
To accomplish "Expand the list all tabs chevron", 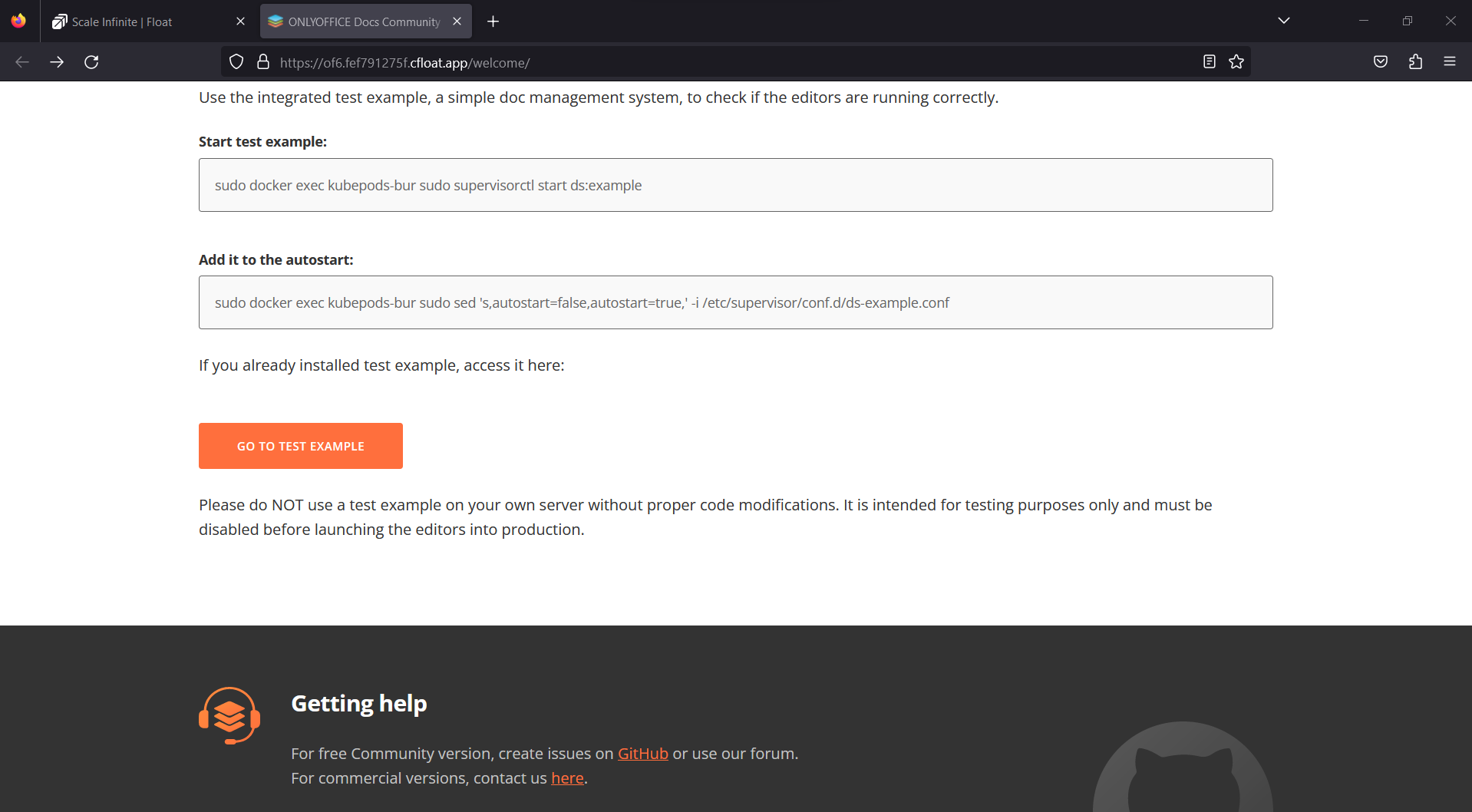I will 1283,21.
